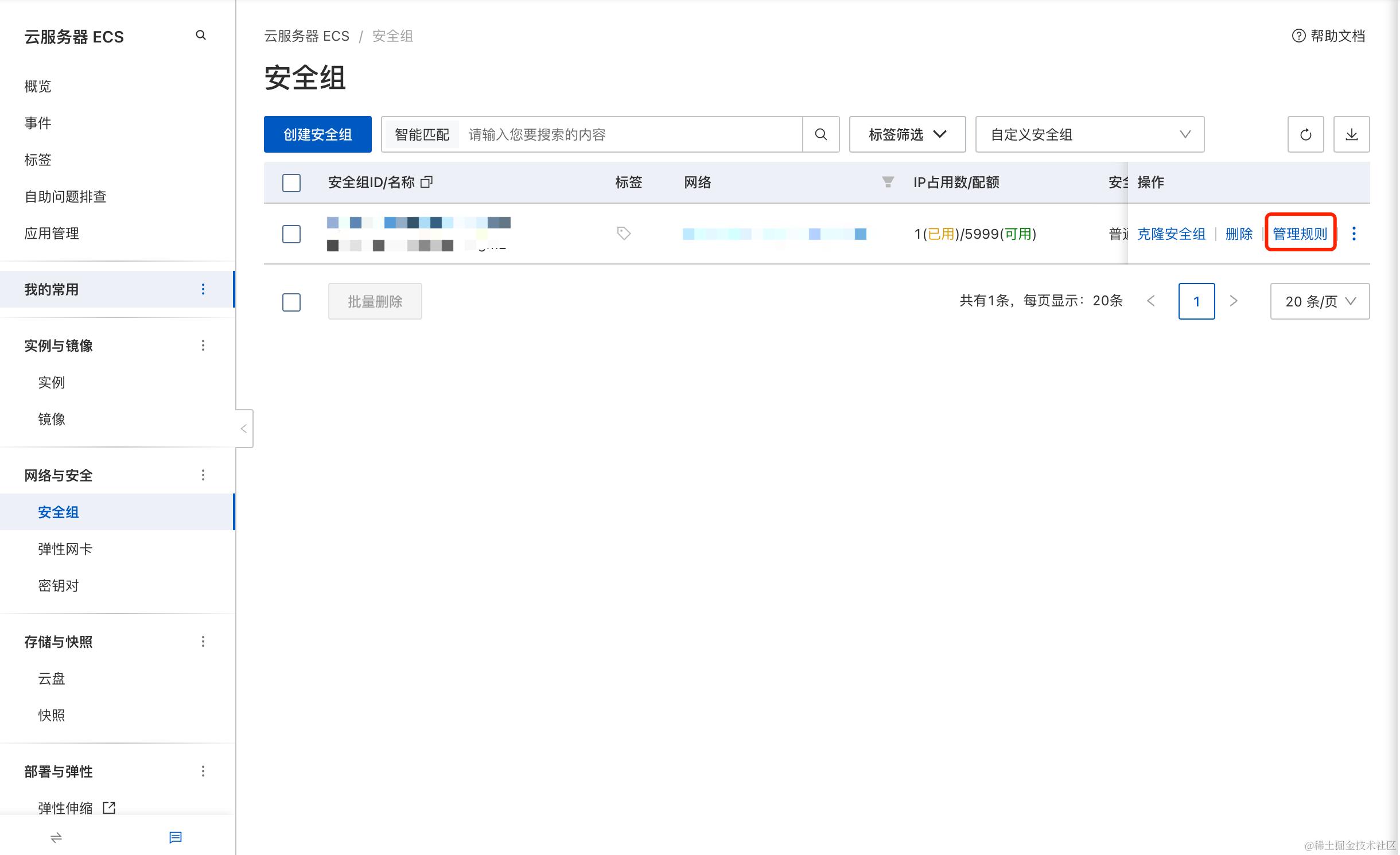Click the search submit magnifier button
This screenshot has width=1400, height=855.
[821, 134]
